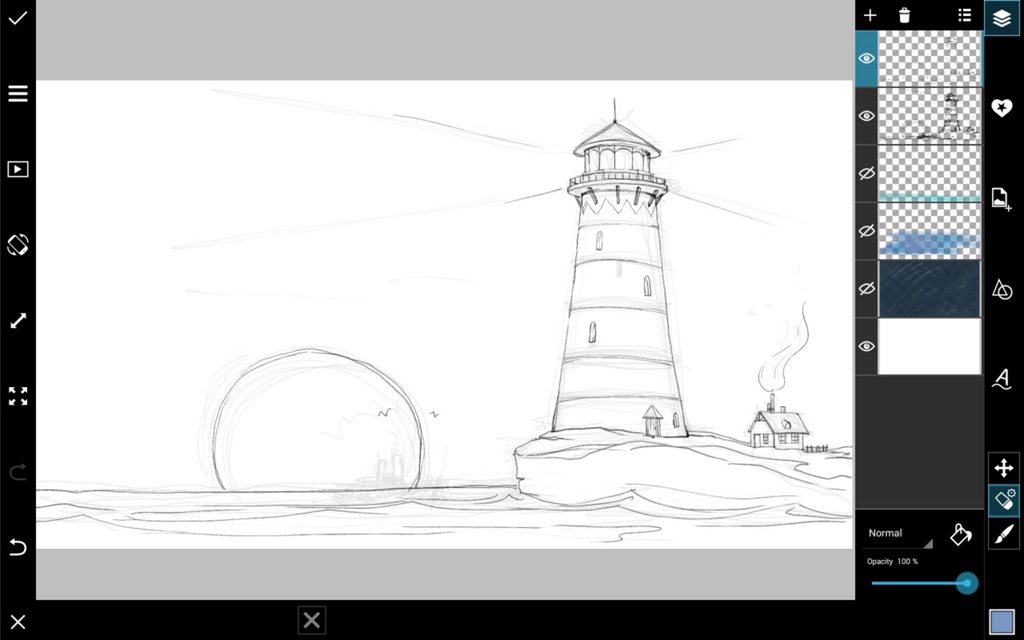The height and width of the screenshot is (640, 1024).
Task: Click the Opacity 100 % label
Action: pyautogui.click(x=892, y=562)
